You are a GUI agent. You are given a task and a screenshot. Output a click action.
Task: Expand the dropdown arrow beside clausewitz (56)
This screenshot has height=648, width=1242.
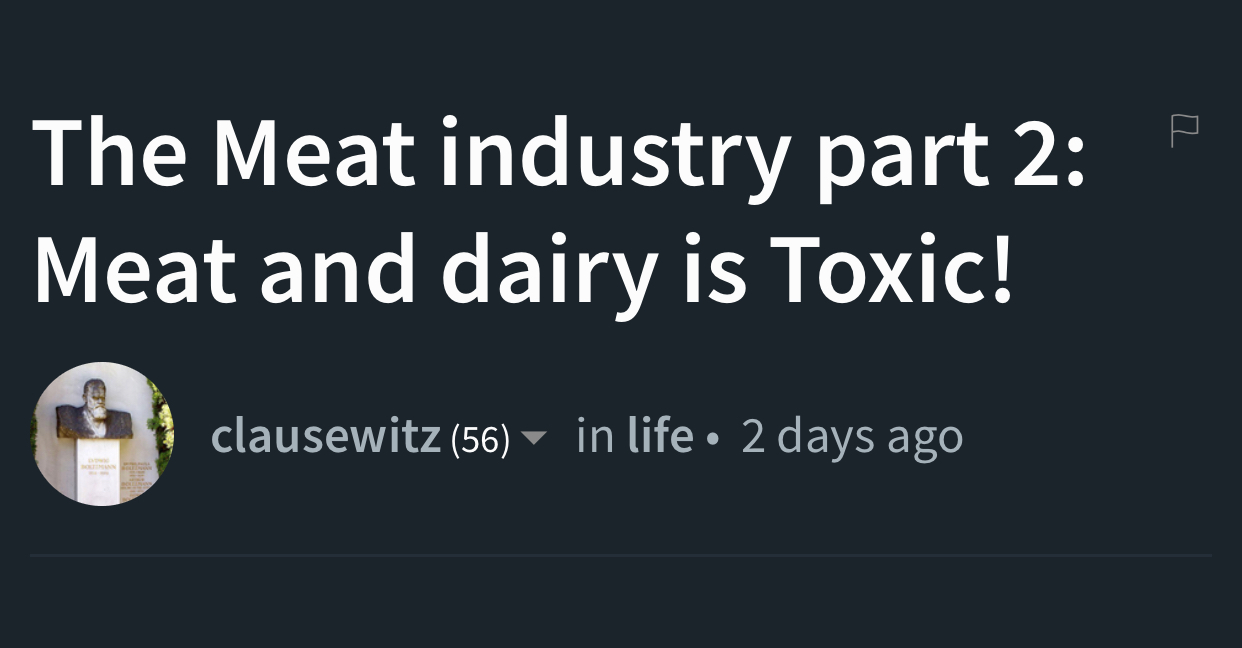point(535,438)
